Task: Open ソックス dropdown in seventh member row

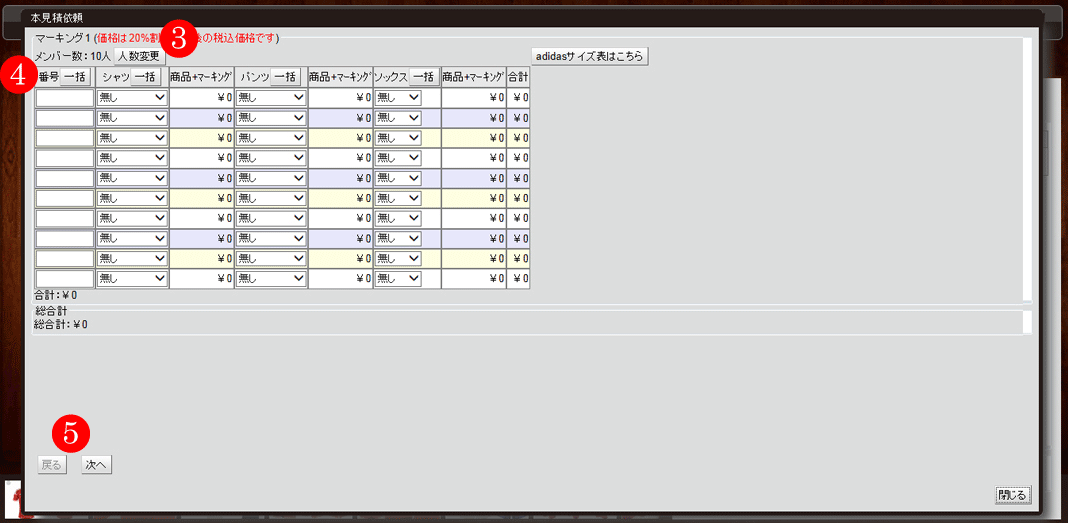Action: coord(398,218)
